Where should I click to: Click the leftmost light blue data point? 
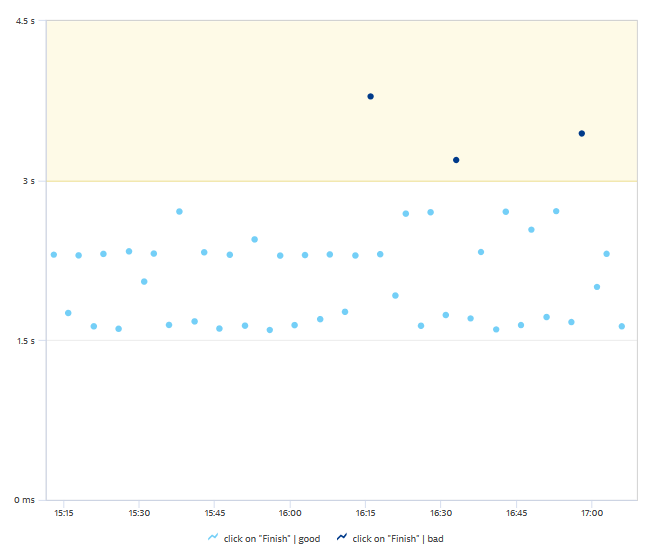[x=53, y=255]
